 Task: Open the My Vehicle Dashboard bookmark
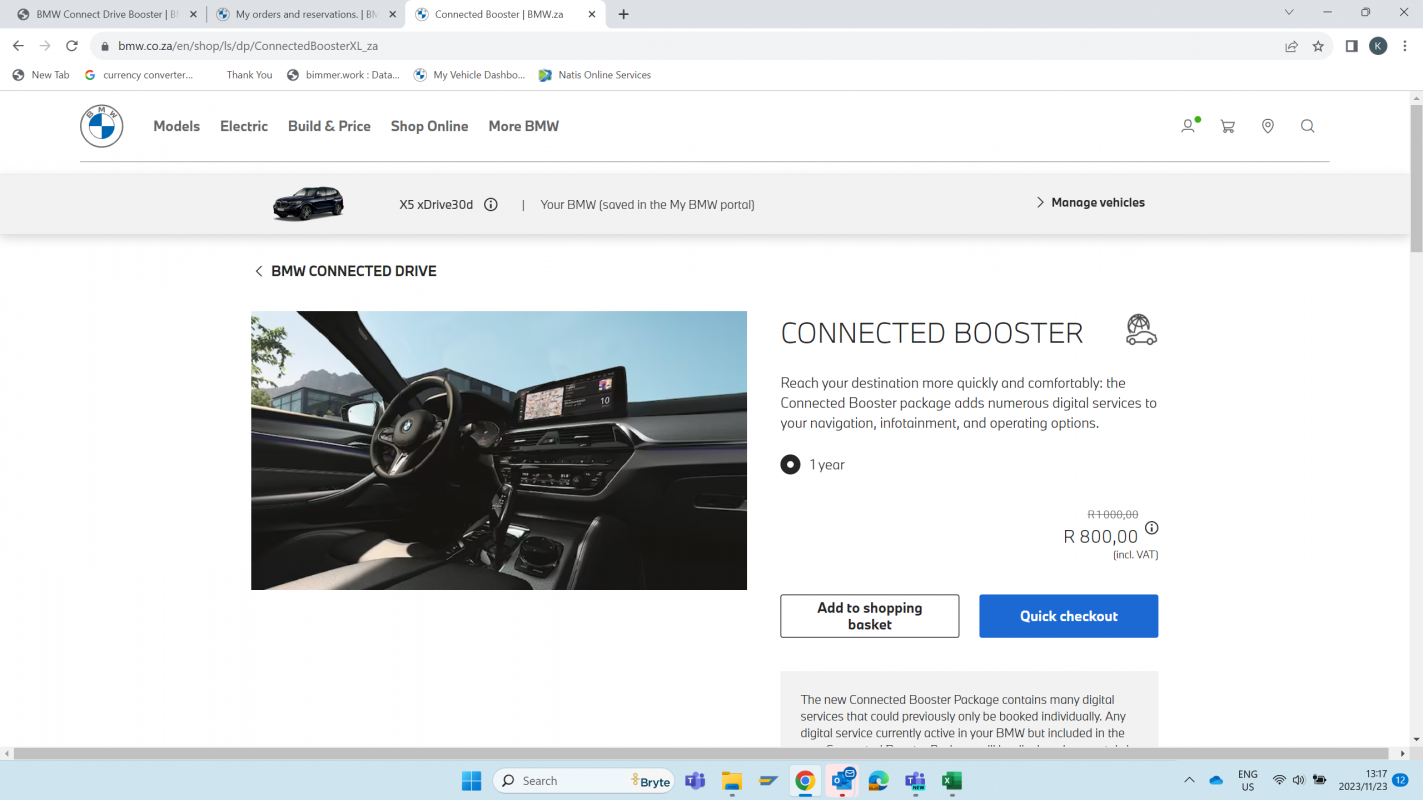pos(469,75)
